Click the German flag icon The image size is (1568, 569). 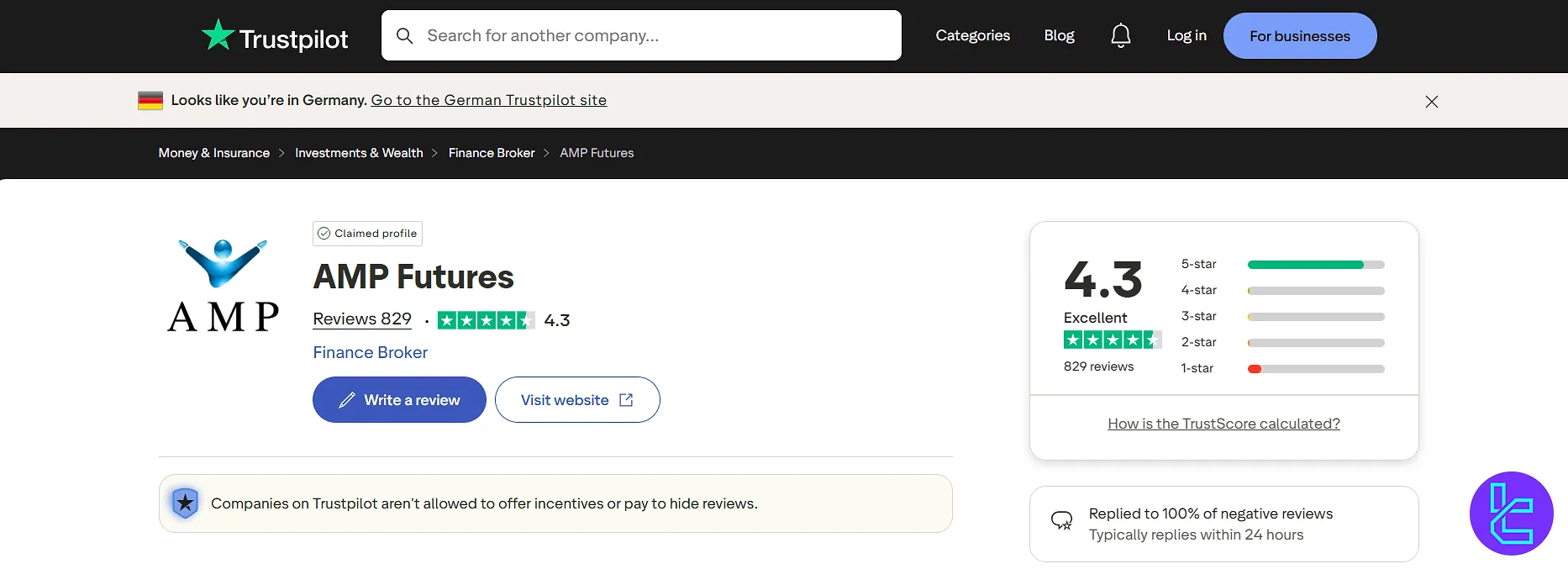coord(150,101)
